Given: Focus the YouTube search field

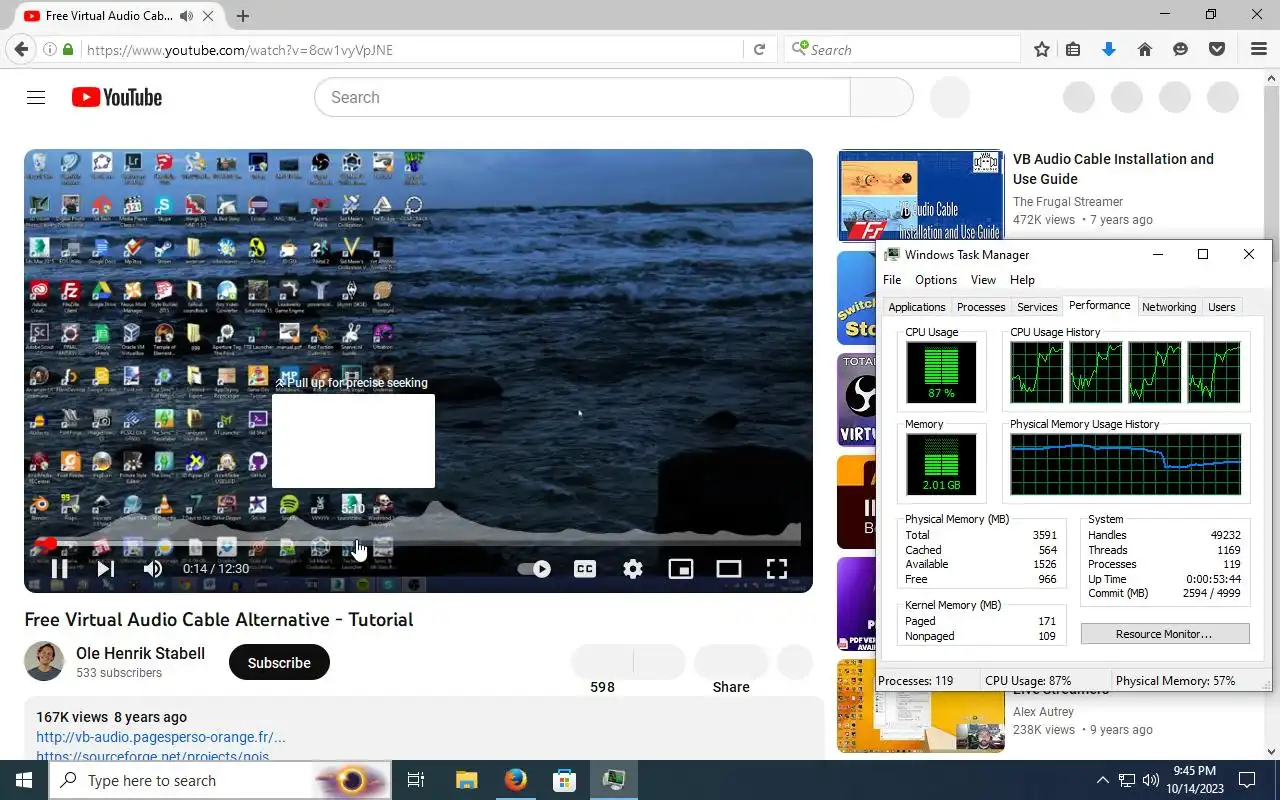Looking at the screenshot, I should [x=582, y=97].
